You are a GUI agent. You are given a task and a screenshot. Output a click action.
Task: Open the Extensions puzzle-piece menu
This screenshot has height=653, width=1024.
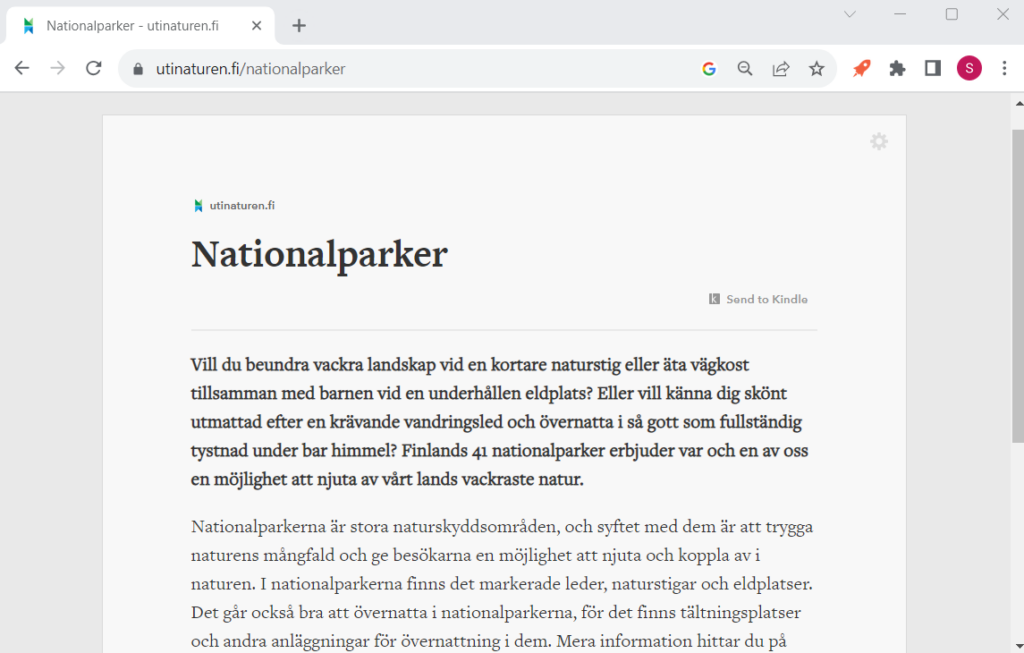click(x=897, y=68)
